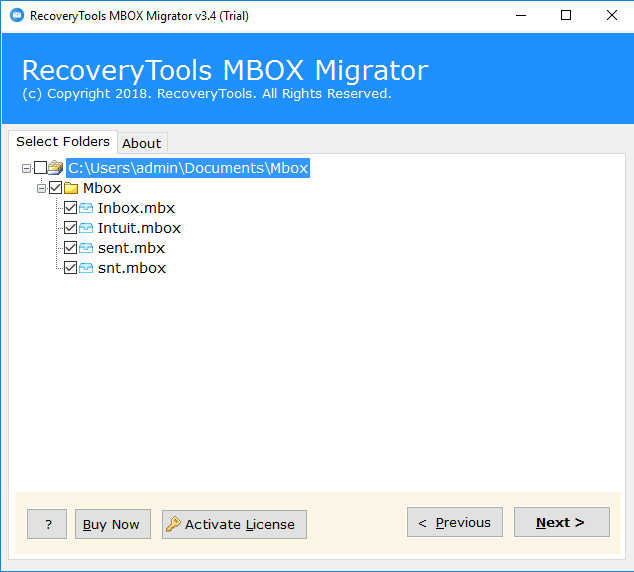Select the snt.mbox file name
Image resolution: width=634 pixels, height=572 pixels.
point(132,268)
